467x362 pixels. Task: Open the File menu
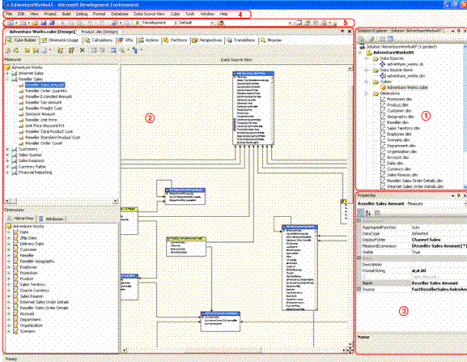(x=9, y=14)
